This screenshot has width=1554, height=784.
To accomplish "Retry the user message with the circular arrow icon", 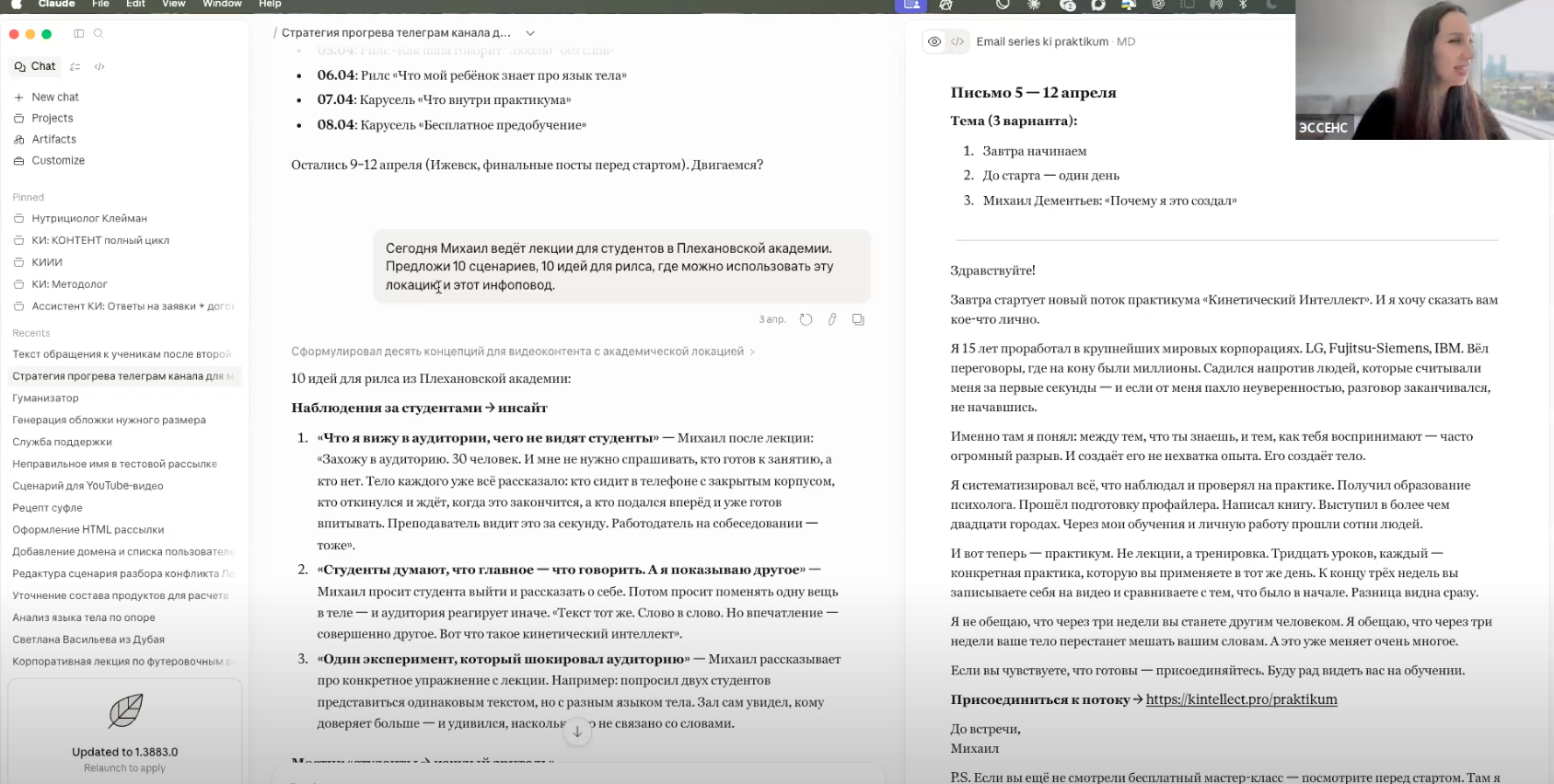I will coord(806,319).
